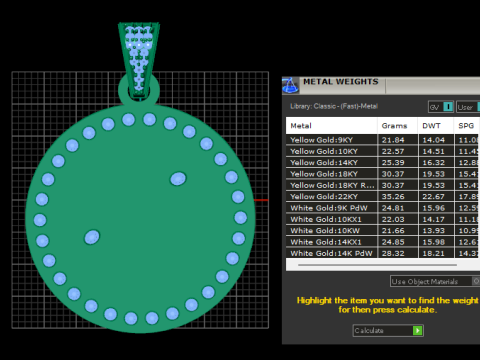The image size is (480, 360).
Task: Click the 14.04 DWT value
Action: 434,140
